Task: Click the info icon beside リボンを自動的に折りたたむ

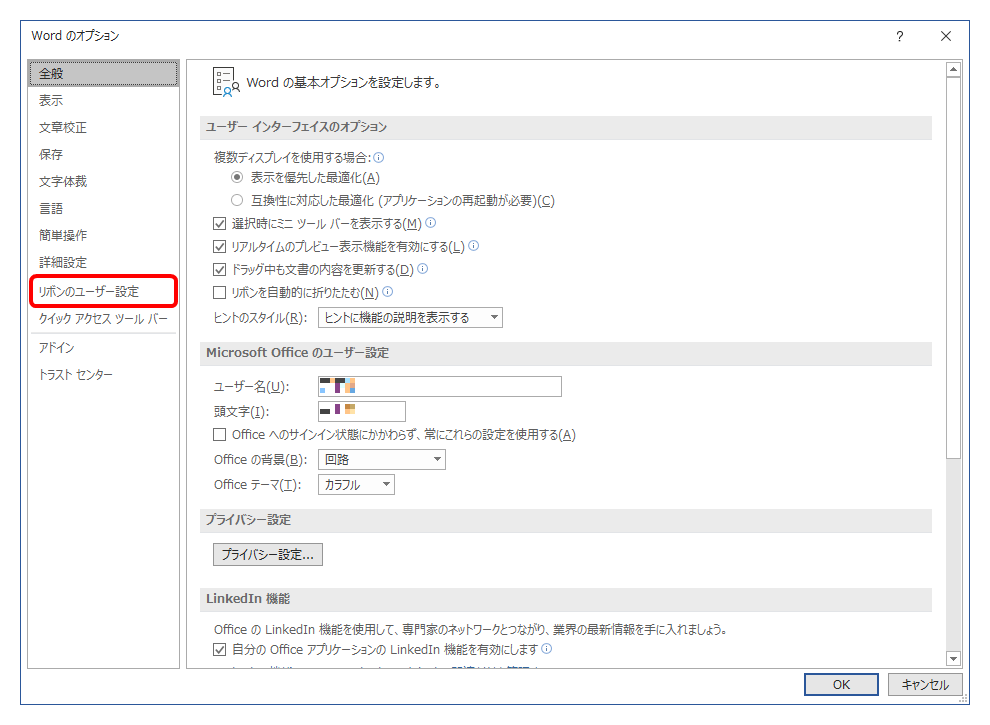Action: click(388, 292)
